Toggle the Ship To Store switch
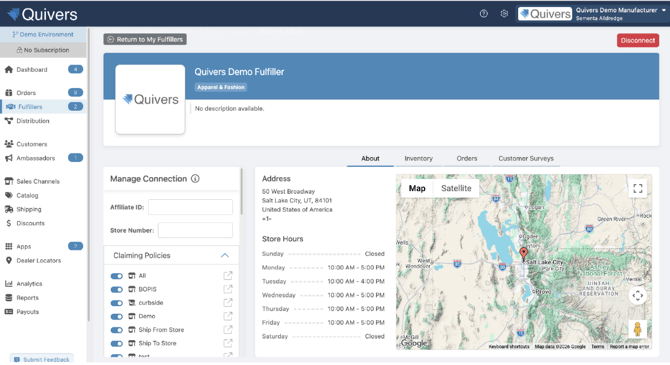The height and width of the screenshot is (365, 670). click(117, 344)
